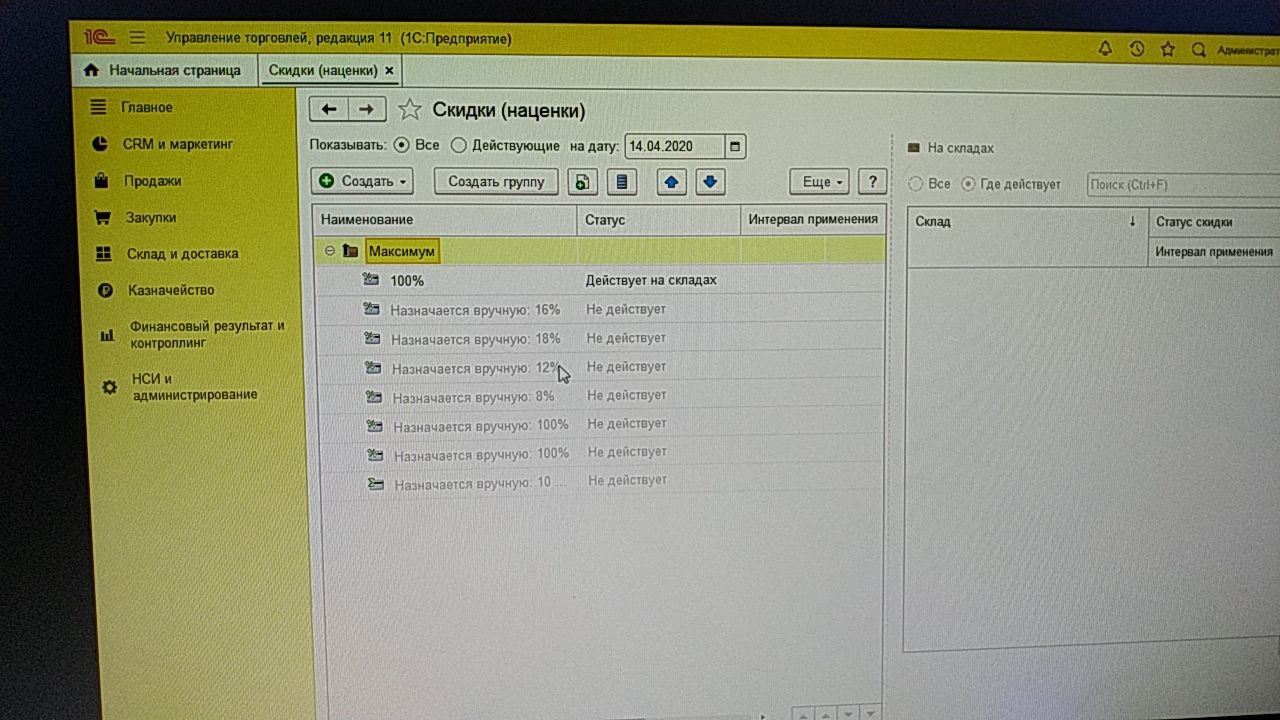This screenshot has width=1280, height=720.
Task: Open the Склад и доставка section
Action: pos(182,254)
